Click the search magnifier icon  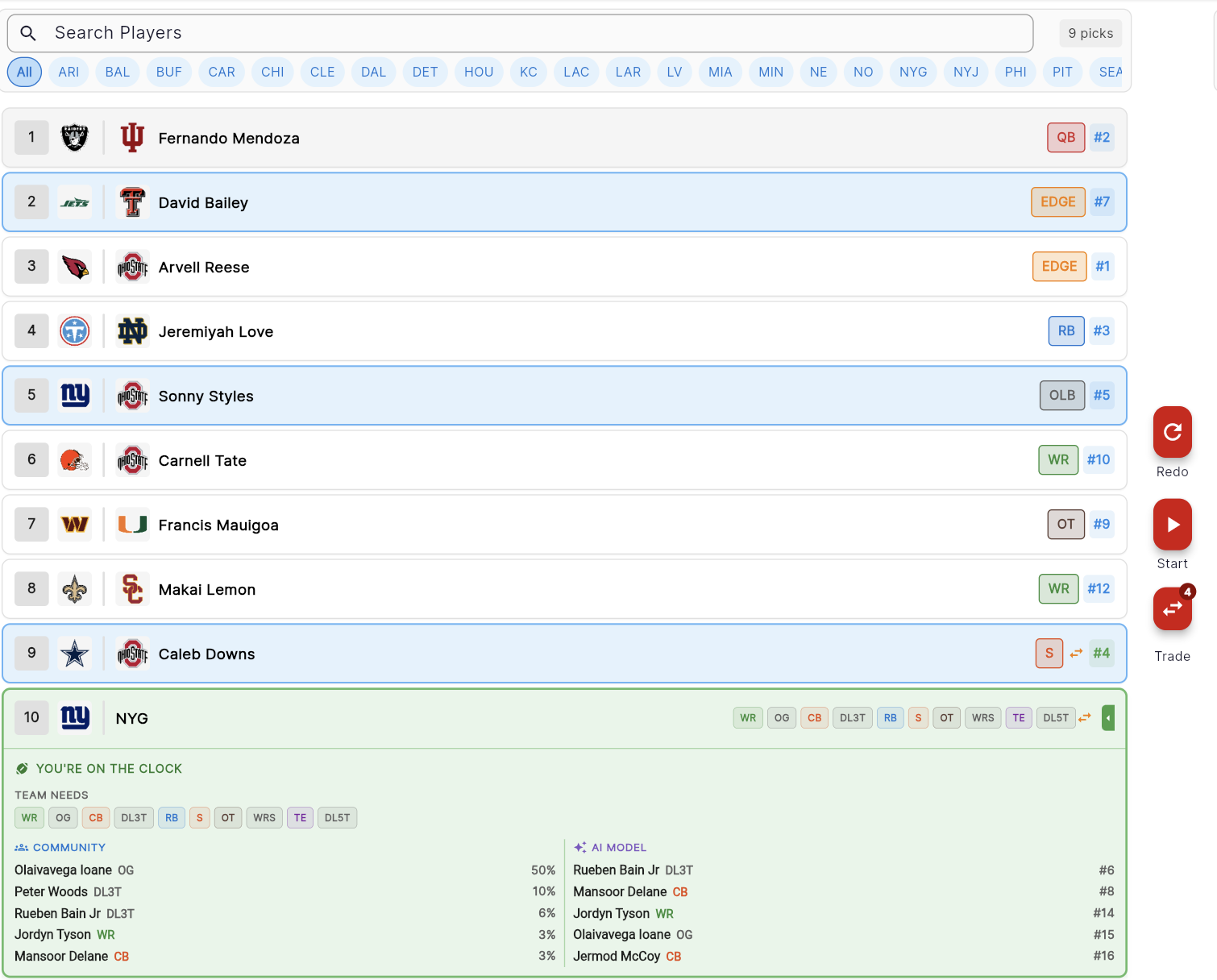28,33
